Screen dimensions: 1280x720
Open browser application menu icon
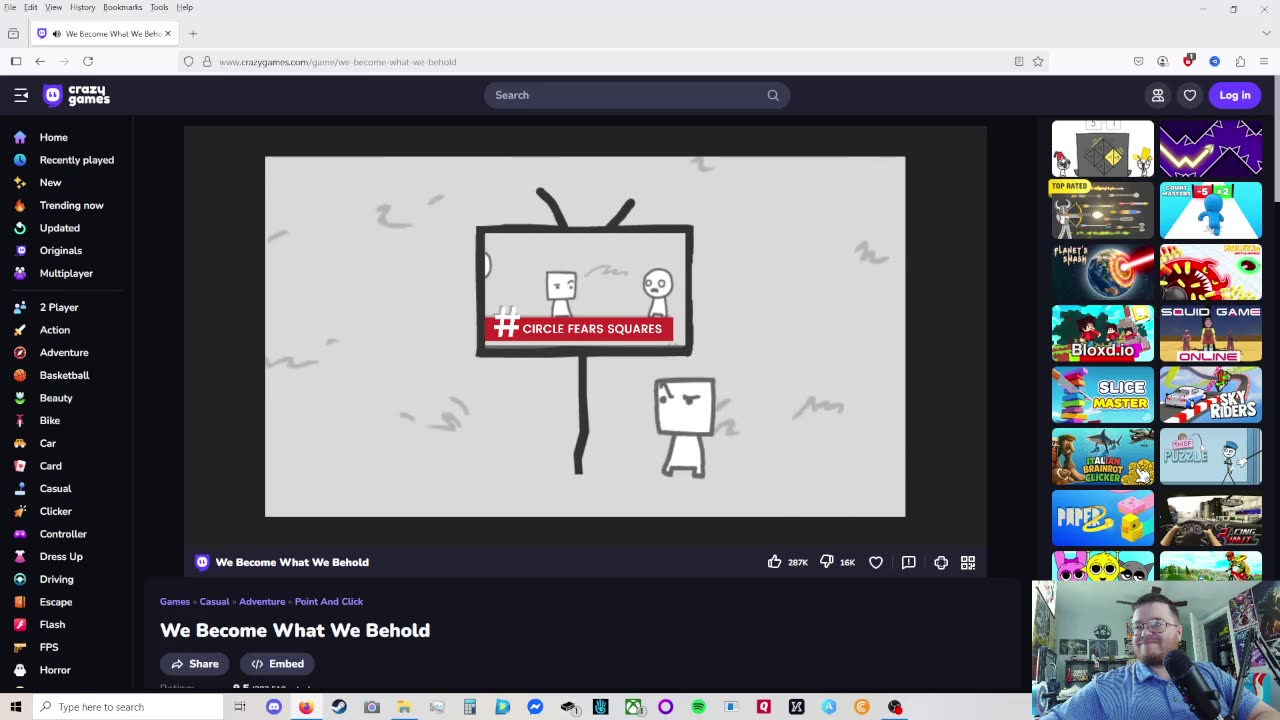coord(1264,61)
